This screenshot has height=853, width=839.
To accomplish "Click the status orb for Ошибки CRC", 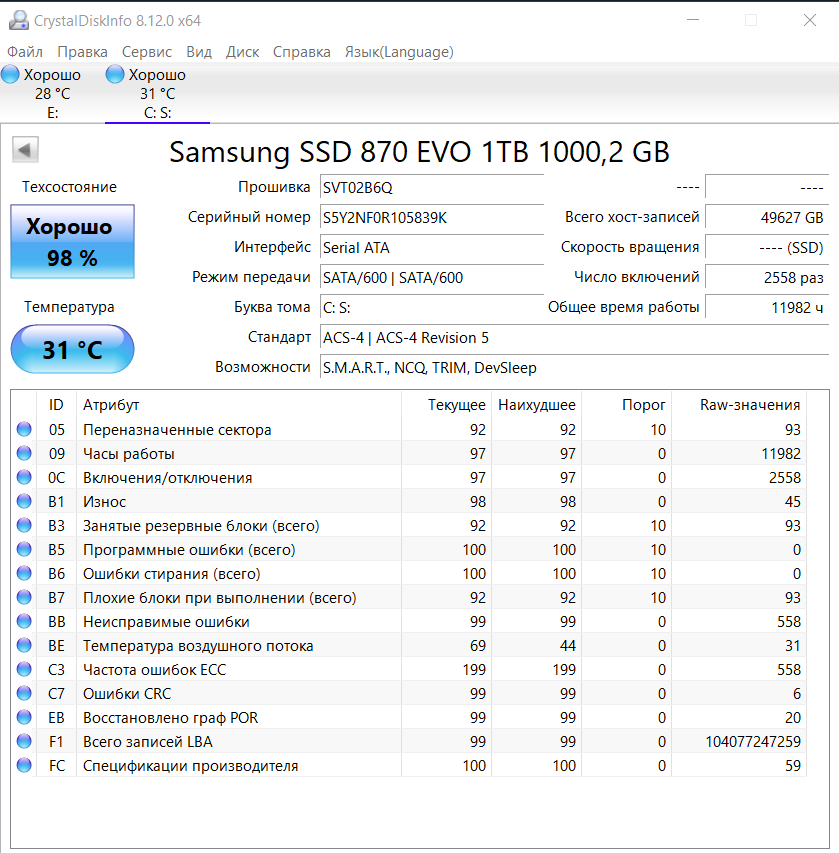I will [24, 694].
